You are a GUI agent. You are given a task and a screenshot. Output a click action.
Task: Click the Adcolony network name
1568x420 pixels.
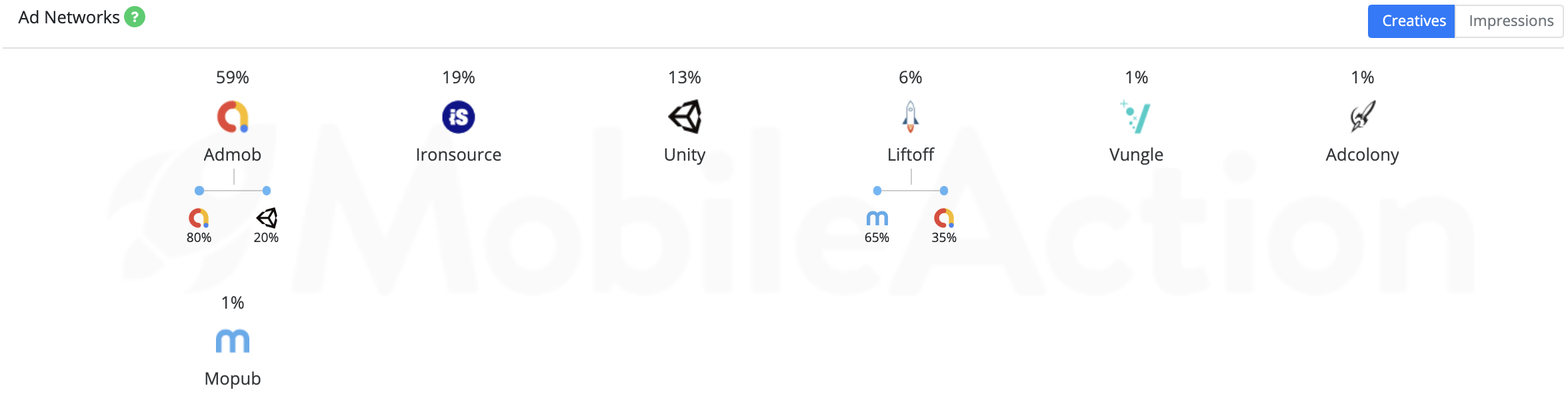tap(1362, 155)
